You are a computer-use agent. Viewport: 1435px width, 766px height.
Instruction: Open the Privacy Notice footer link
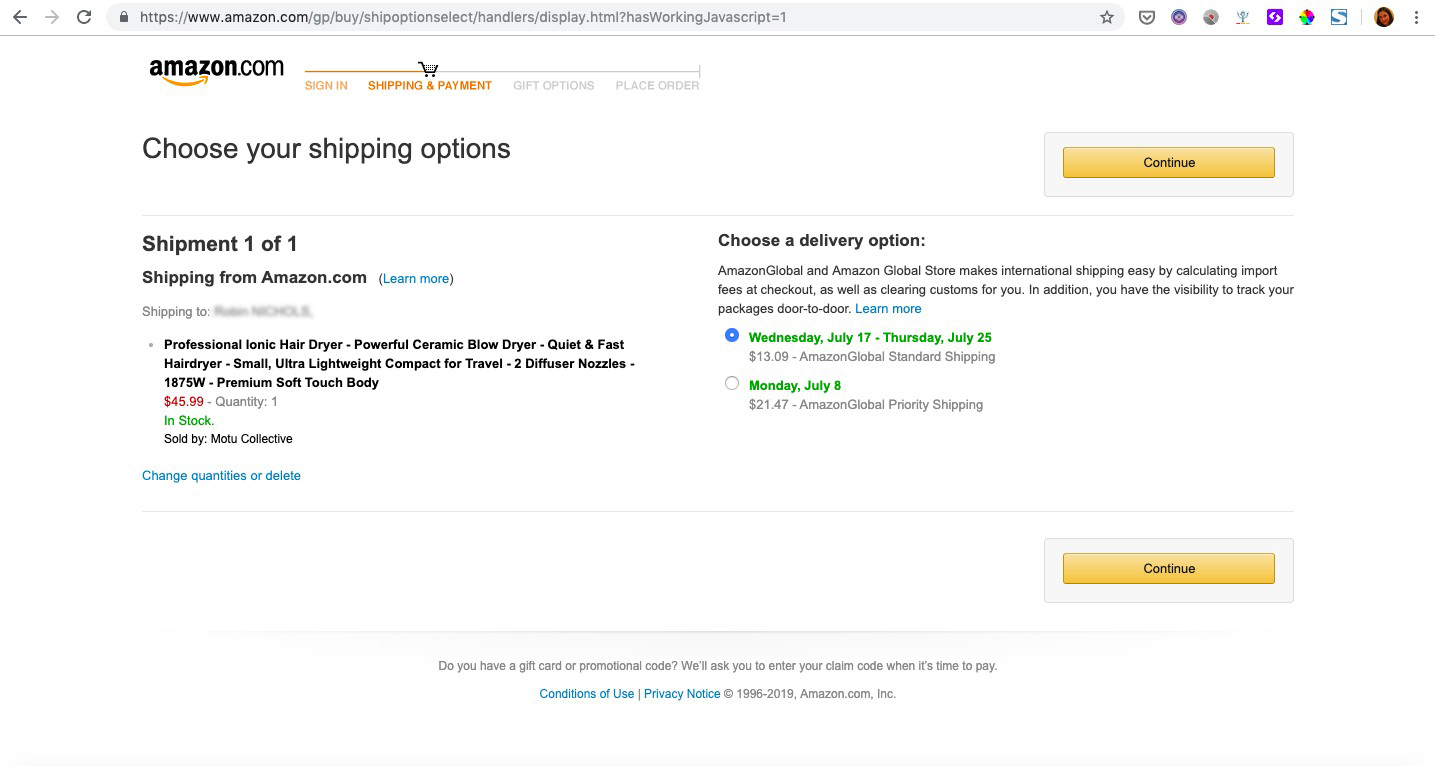point(682,694)
